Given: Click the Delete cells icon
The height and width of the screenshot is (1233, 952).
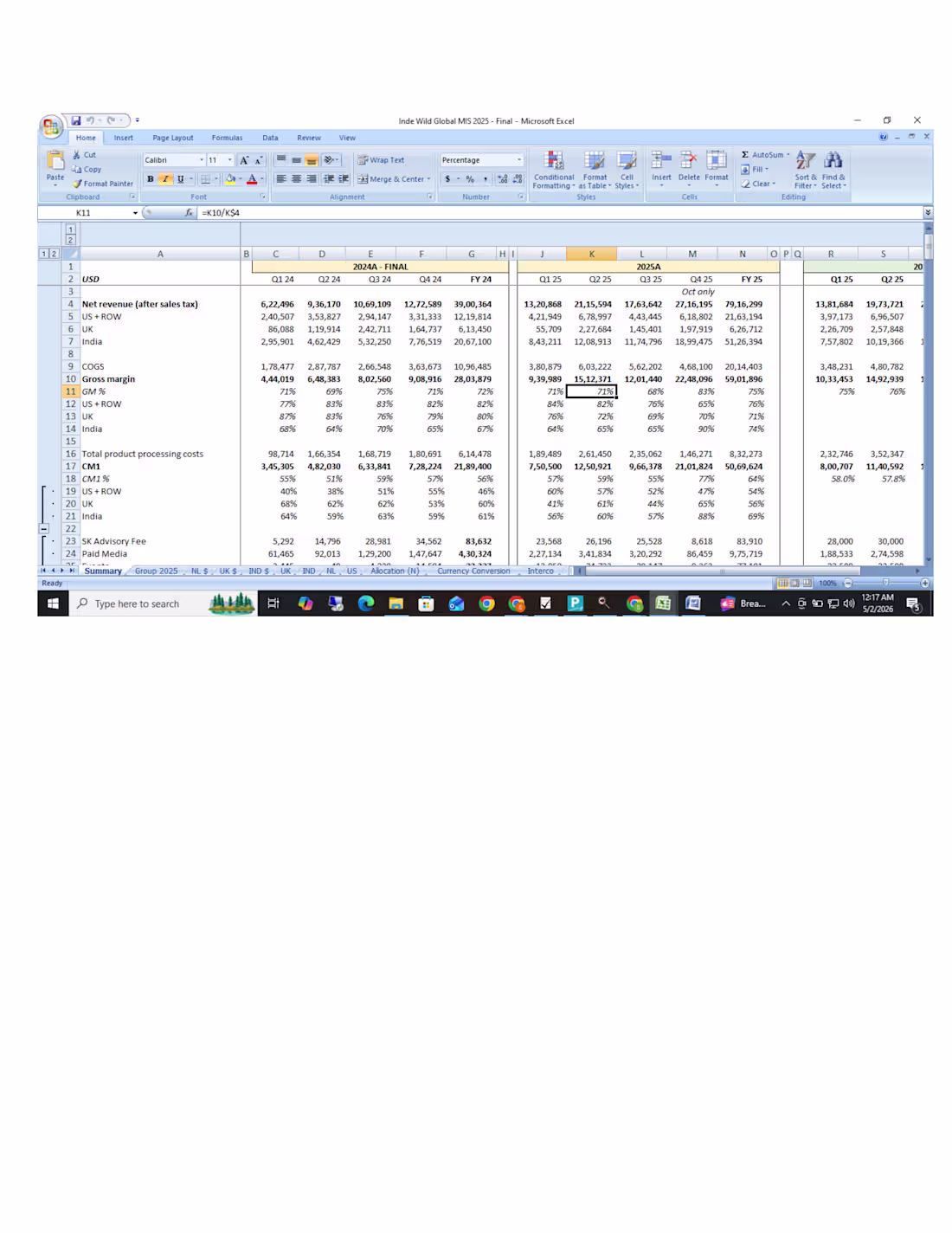Looking at the screenshot, I should tap(689, 160).
